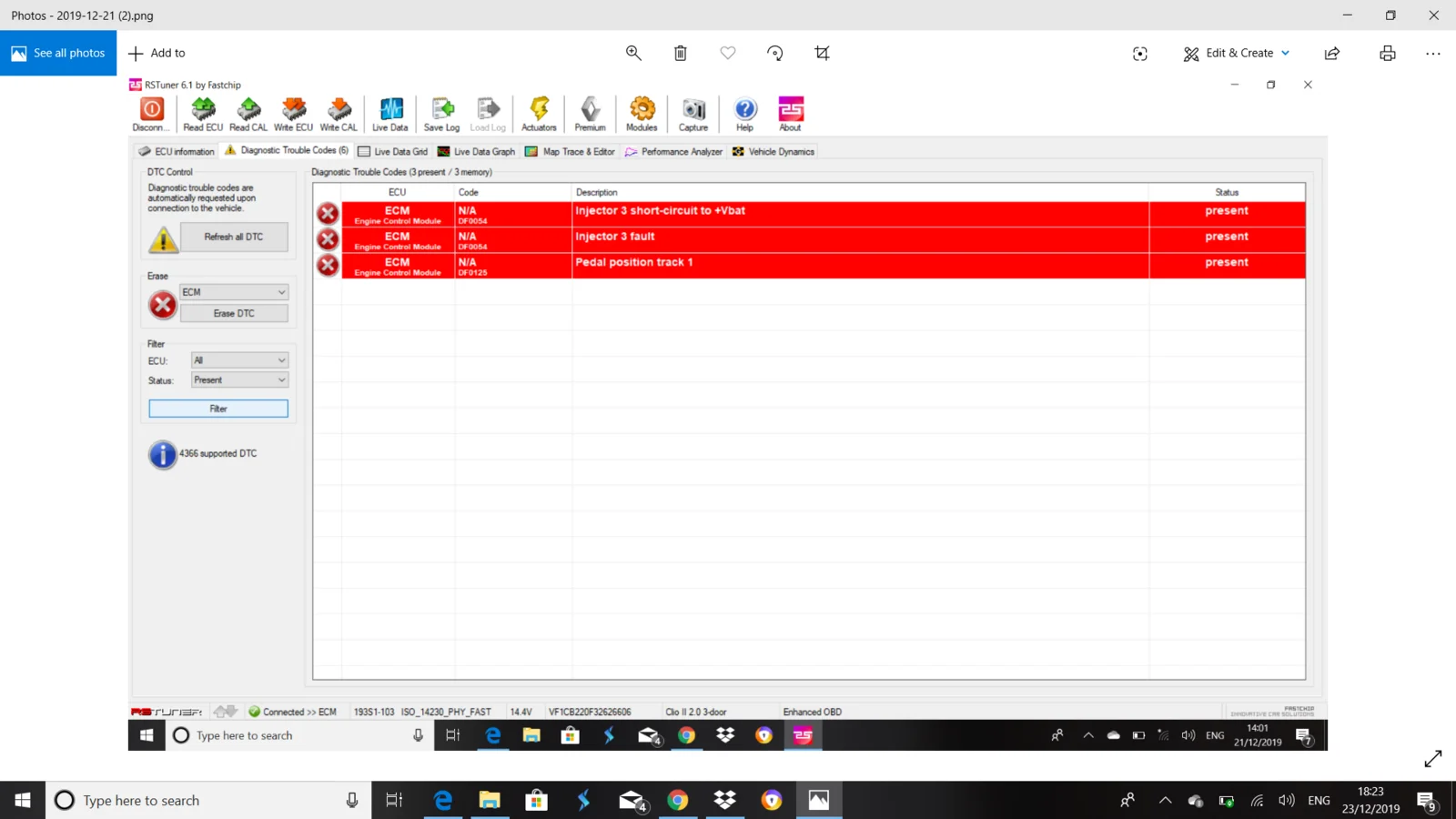
Task: Click the See all photos button
Action: [x=58, y=53]
